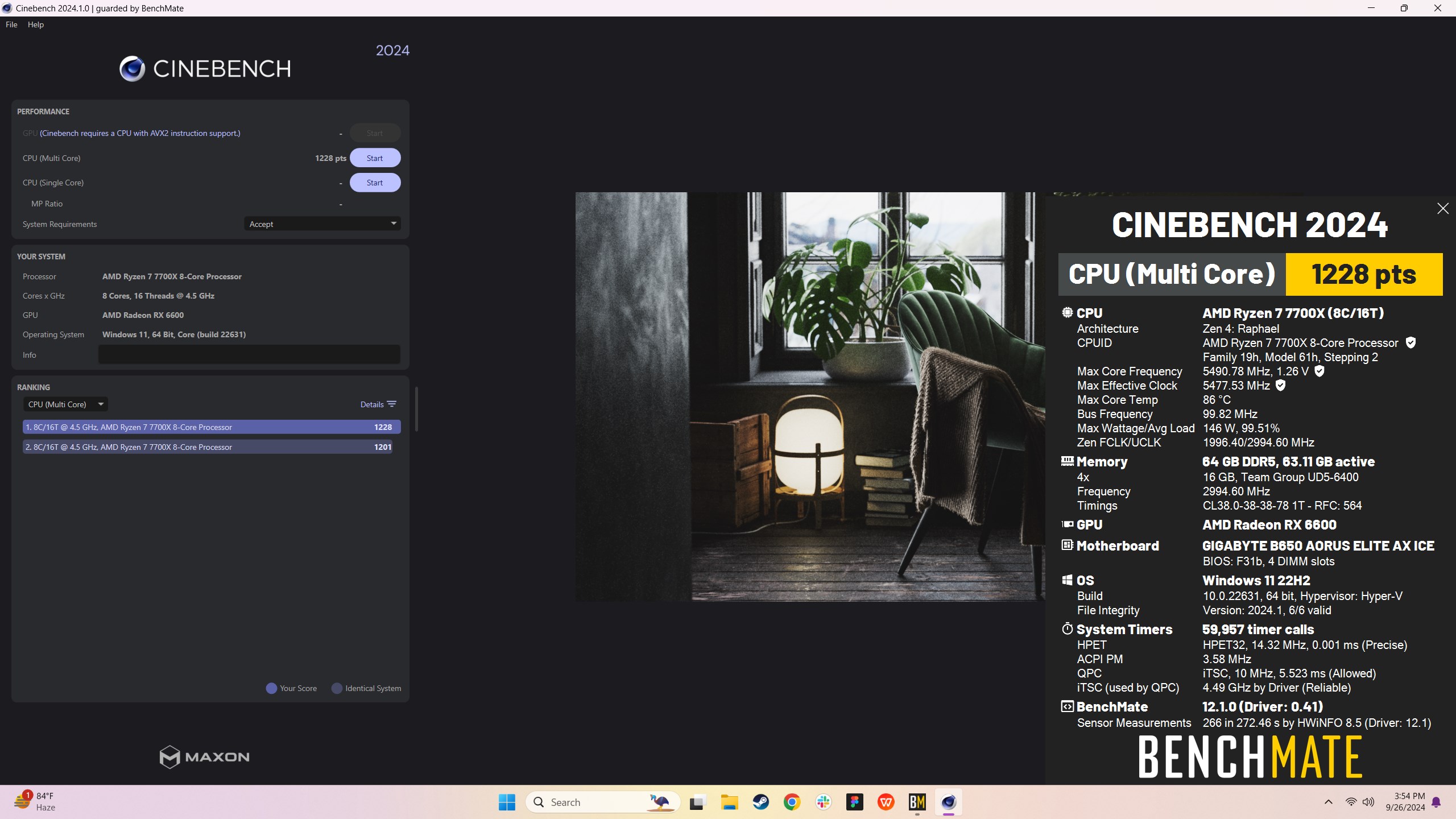The width and height of the screenshot is (1456, 819).
Task: Open Steam from the taskbar
Action: 761,803
